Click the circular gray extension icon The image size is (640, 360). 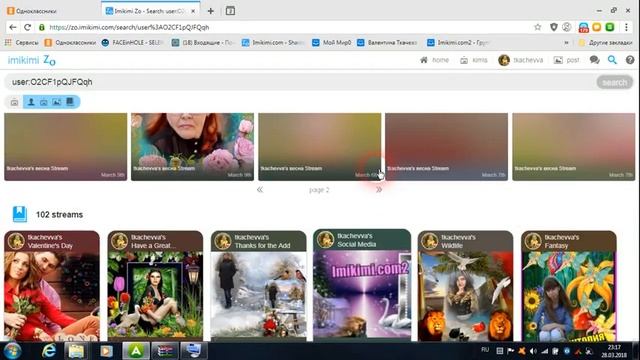click(x=567, y=27)
